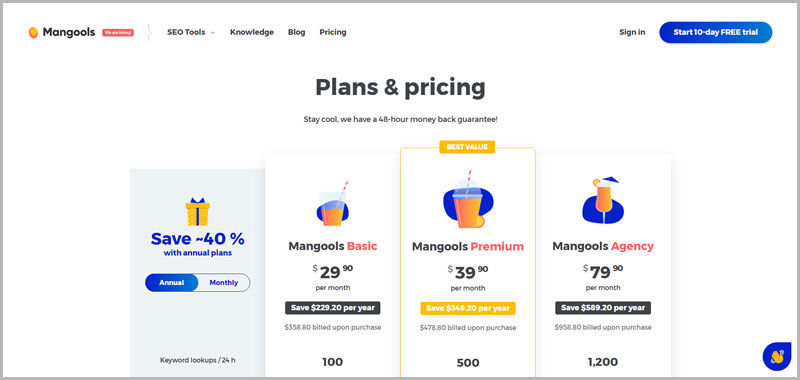Open the Knowledge menu item

click(252, 32)
